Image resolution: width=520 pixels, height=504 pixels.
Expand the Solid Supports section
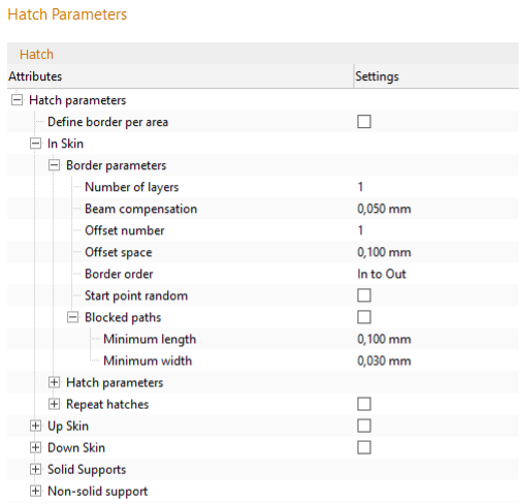pos(35,469)
